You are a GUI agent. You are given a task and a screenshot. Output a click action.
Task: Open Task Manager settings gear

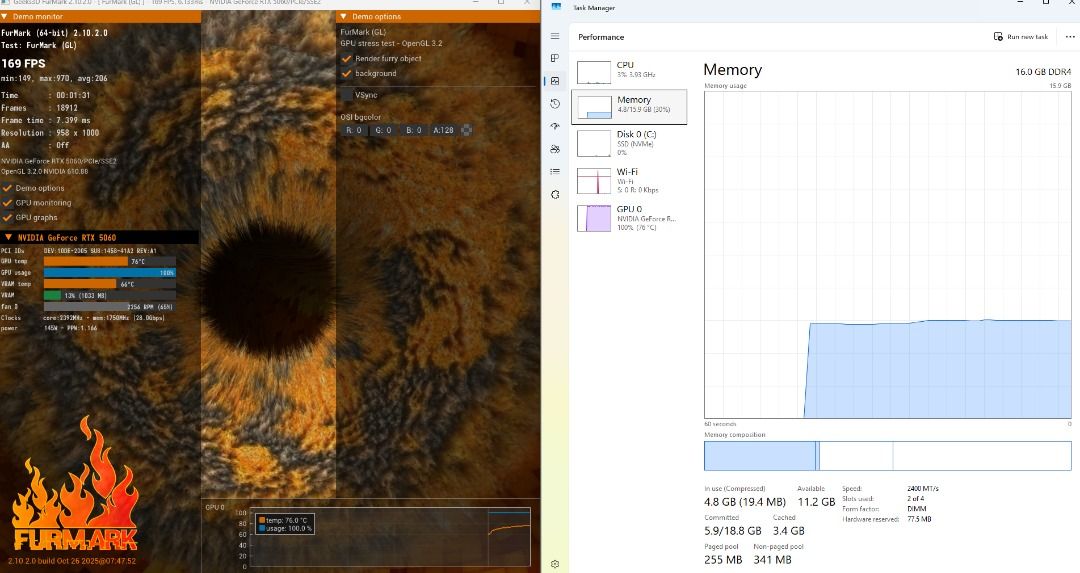click(x=555, y=564)
